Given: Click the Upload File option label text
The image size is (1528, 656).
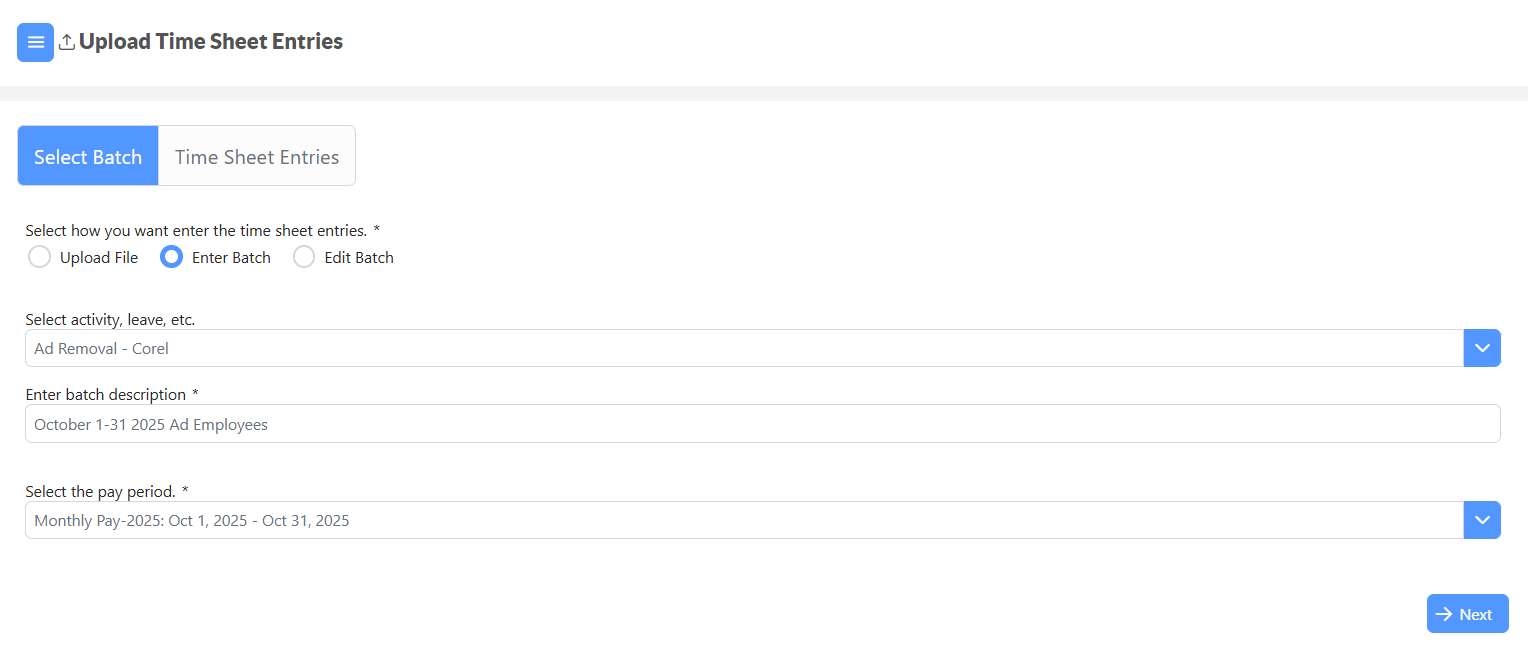Looking at the screenshot, I should pyautogui.click(x=99, y=258).
